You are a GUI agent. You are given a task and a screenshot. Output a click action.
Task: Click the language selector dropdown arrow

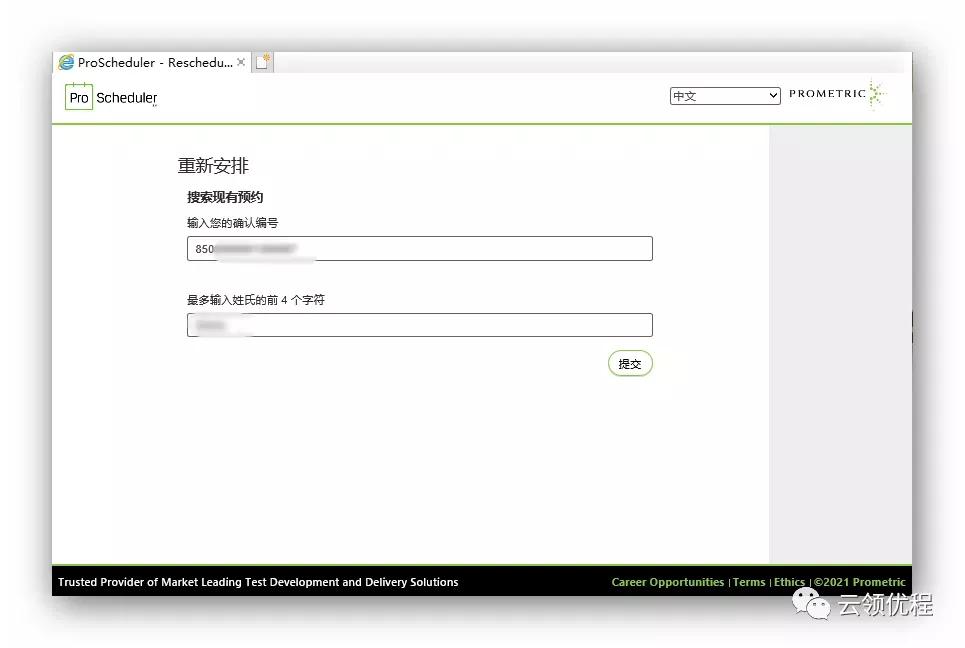click(774, 95)
